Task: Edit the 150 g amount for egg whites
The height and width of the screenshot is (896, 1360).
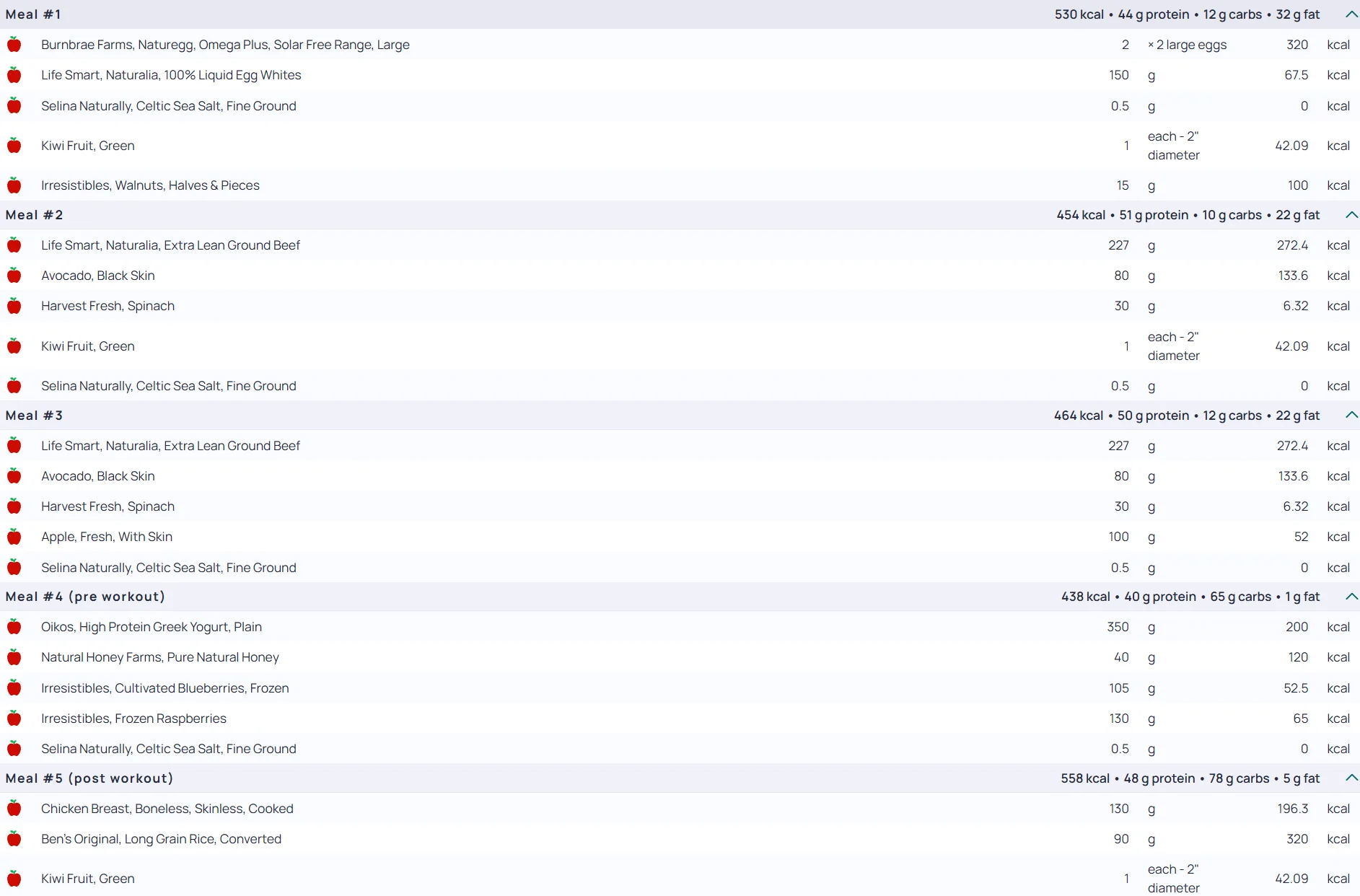Action: pyautogui.click(x=1119, y=75)
